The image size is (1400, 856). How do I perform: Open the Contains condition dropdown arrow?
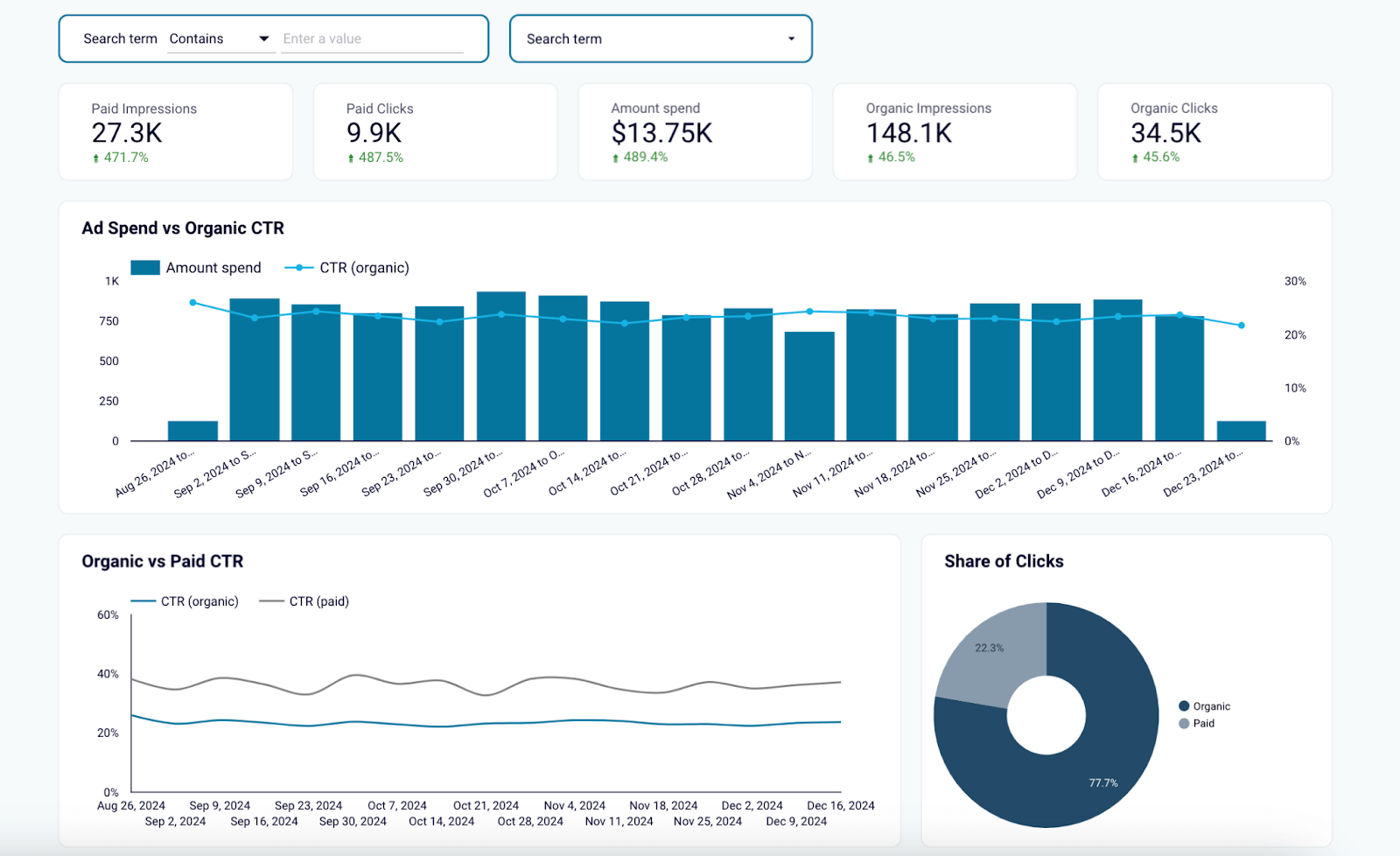click(263, 39)
